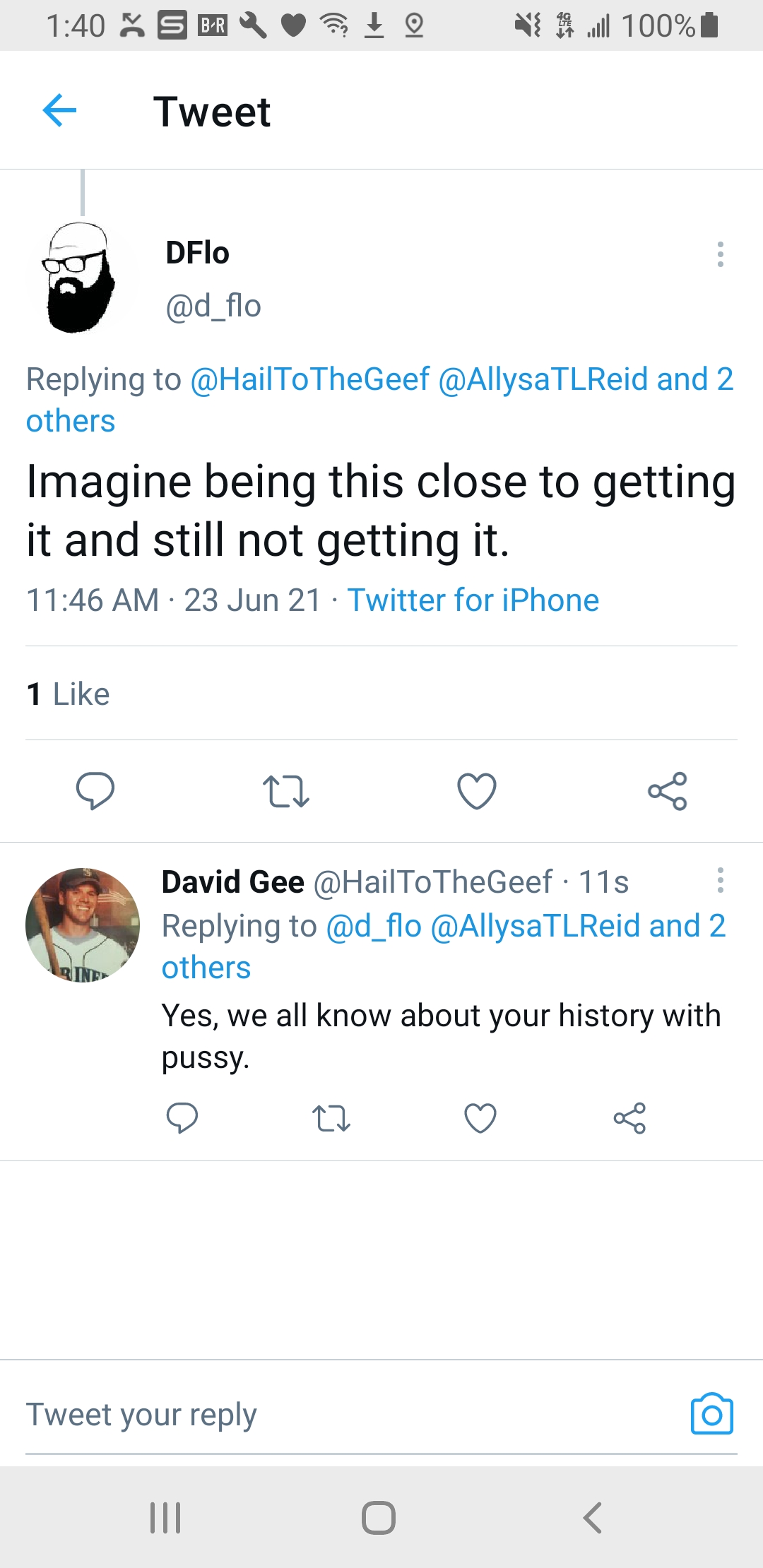This screenshot has height=1568, width=763.
Task: Share David Gee's reply
Action: 629,1118
